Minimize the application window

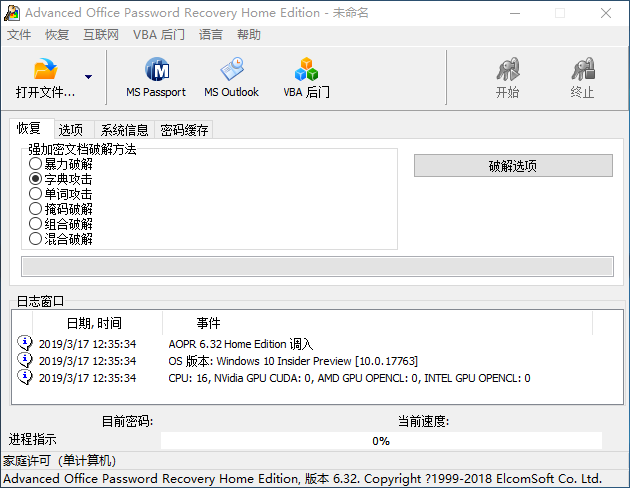515,13
